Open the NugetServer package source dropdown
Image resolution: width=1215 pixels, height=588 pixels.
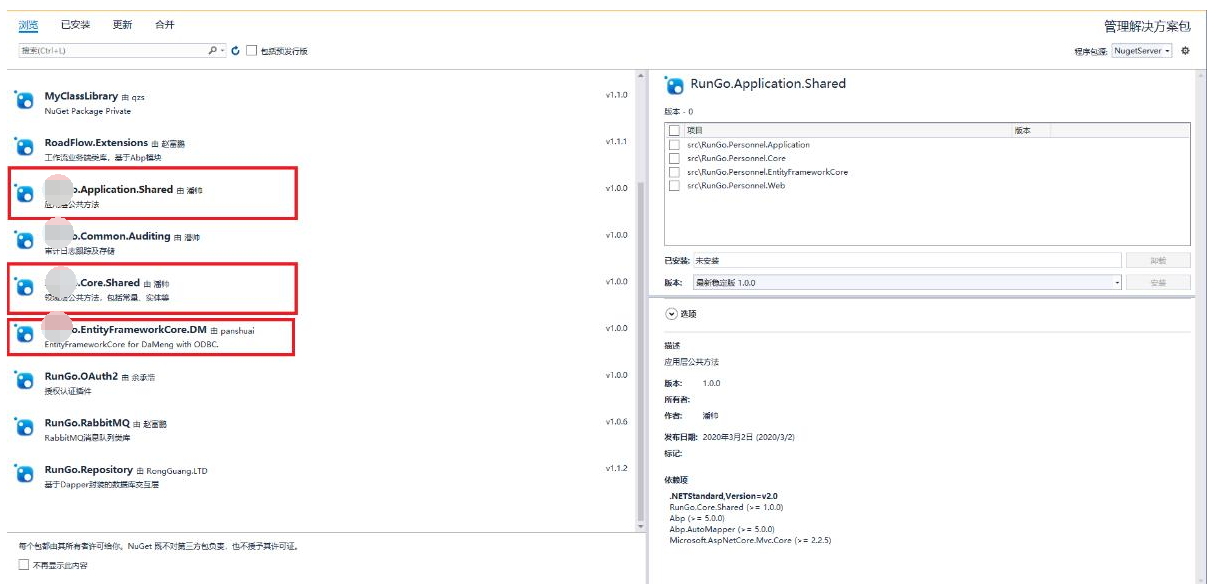pyautogui.click(x=1141, y=50)
